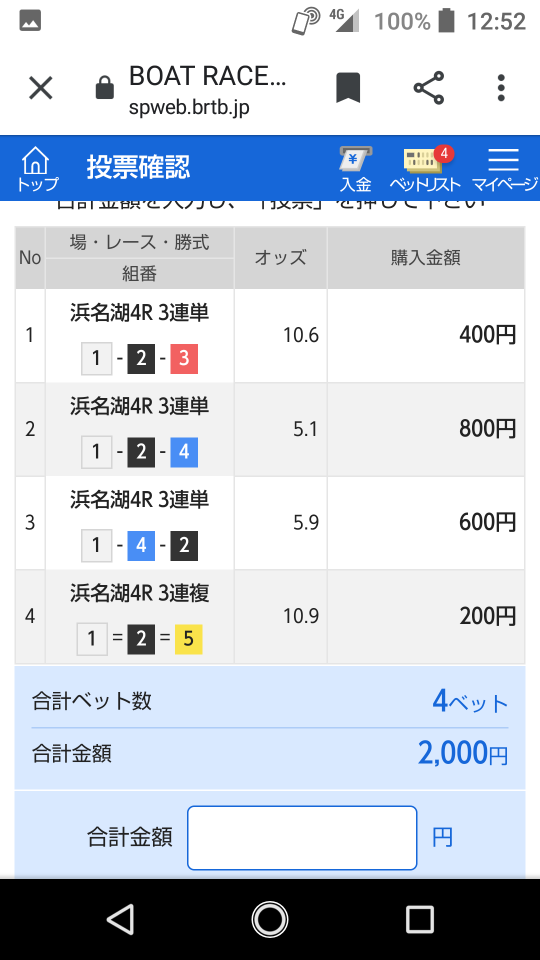
Task: Tap the 5.9 odds value in row 3
Action: (305, 523)
